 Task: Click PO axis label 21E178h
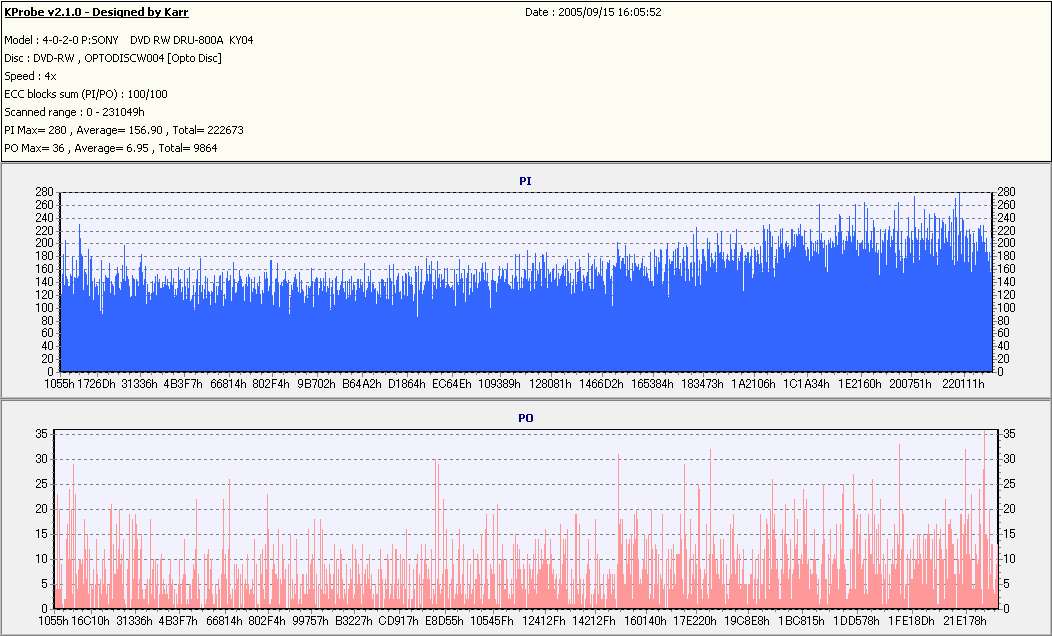coord(965,621)
